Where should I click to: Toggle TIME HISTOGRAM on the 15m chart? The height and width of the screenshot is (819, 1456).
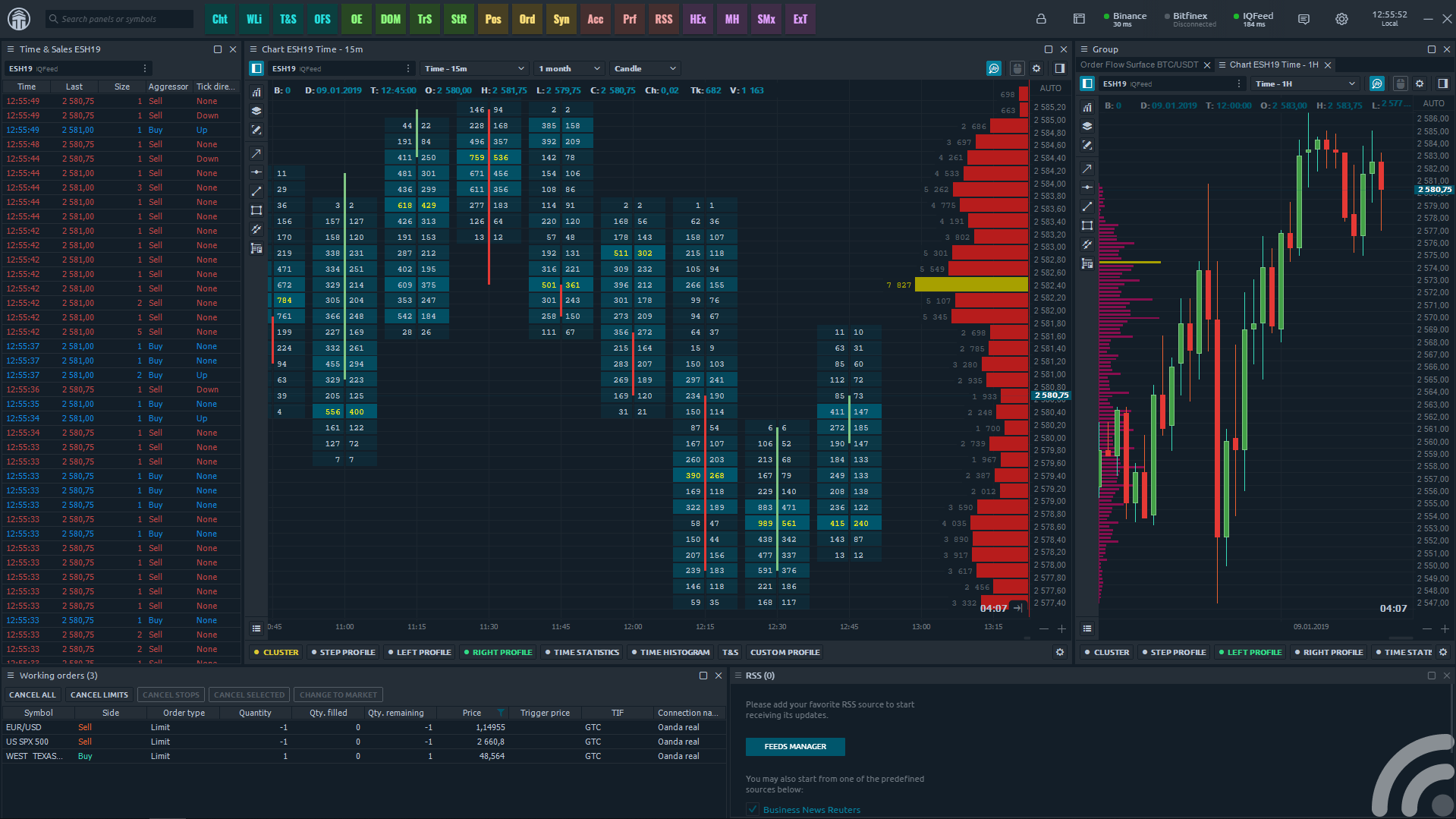[671, 652]
